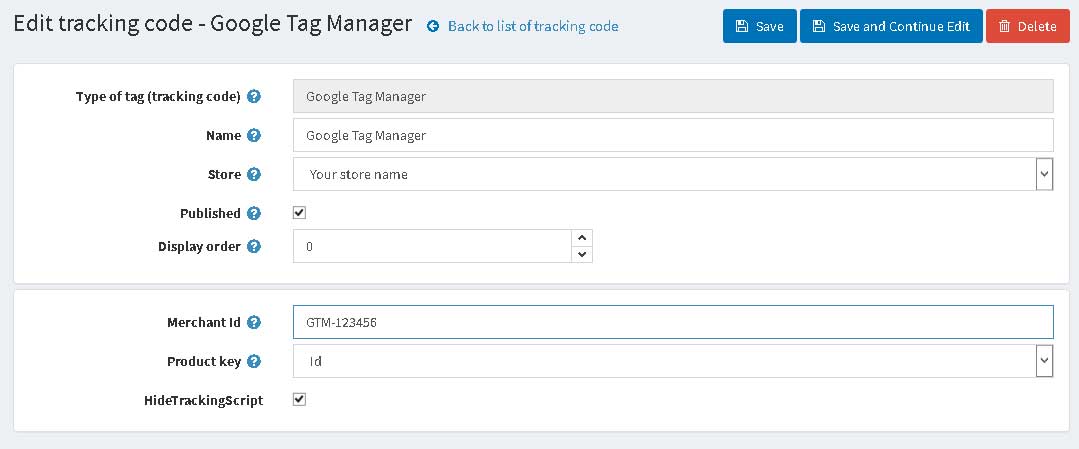Click the back arrow circle icon

click(x=433, y=27)
